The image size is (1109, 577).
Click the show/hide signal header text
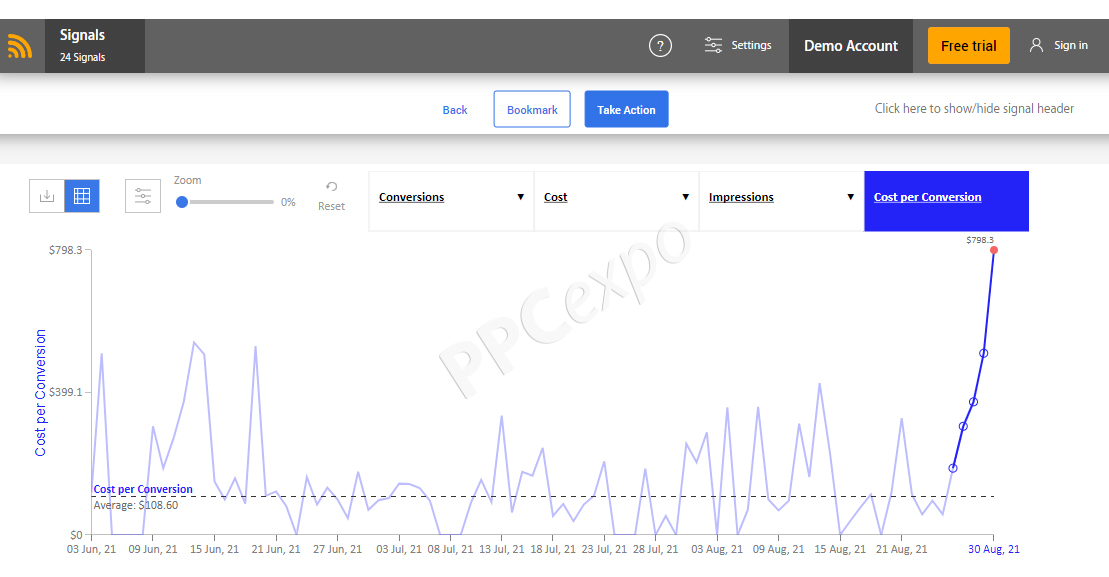pos(974,108)
